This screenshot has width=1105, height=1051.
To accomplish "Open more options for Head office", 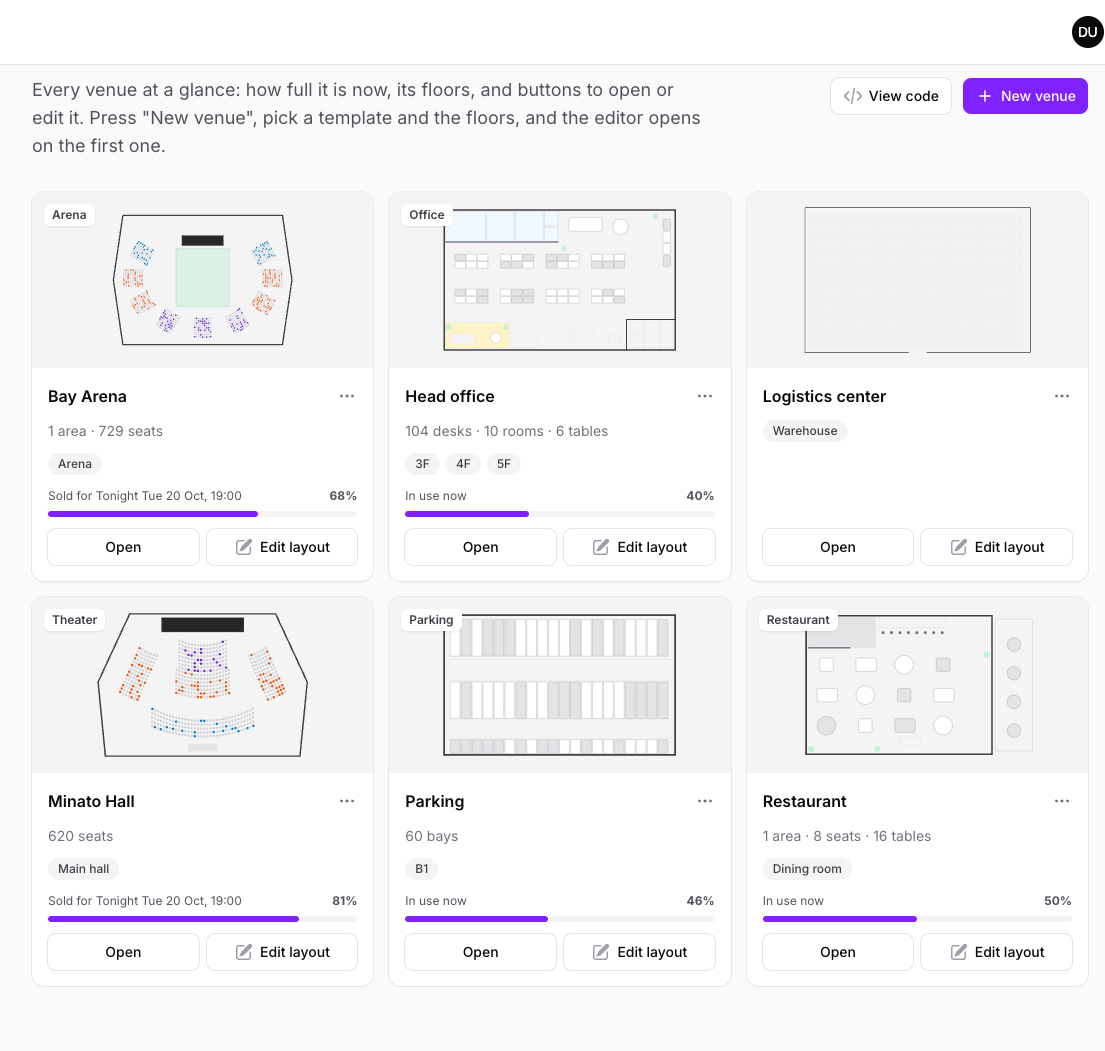I will tap(705, 396).
